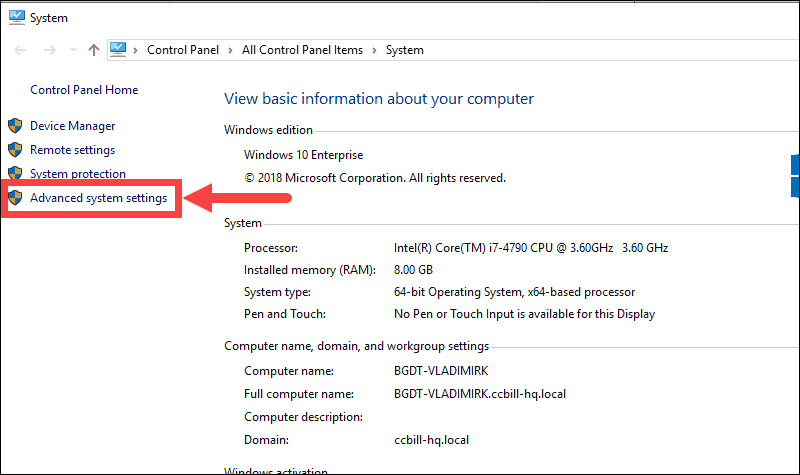Image resolution: width=800 pixels, height=475 pixels.
Task: Click the Intel Core i7-4790 processor value
Action: click(531, 248)
